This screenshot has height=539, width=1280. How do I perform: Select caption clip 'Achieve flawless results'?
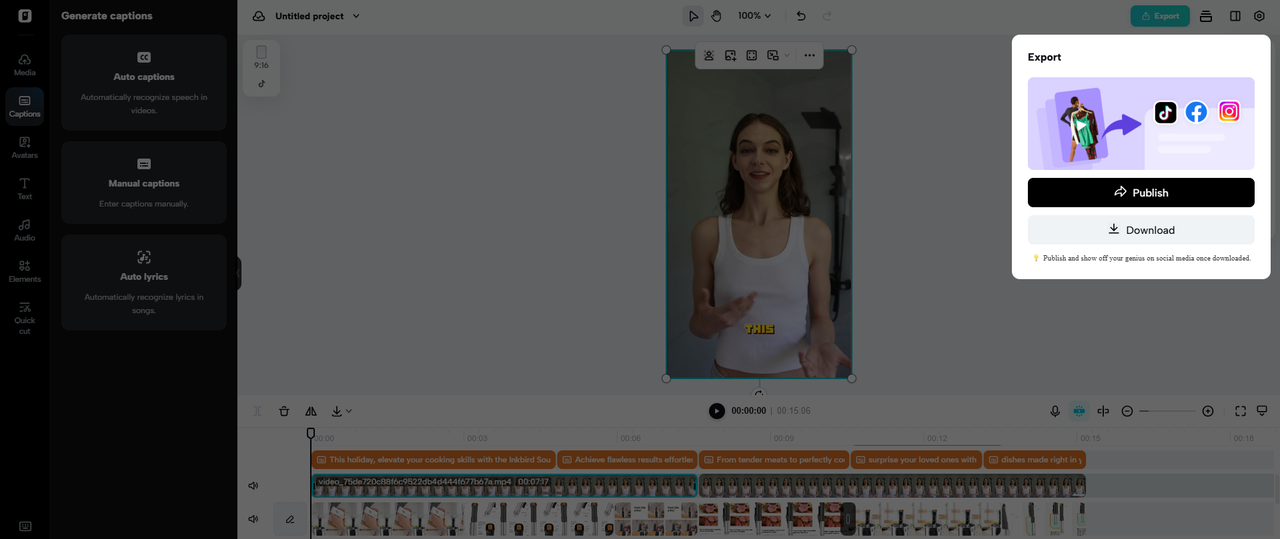pyautogui.click(x=627, y=460)
